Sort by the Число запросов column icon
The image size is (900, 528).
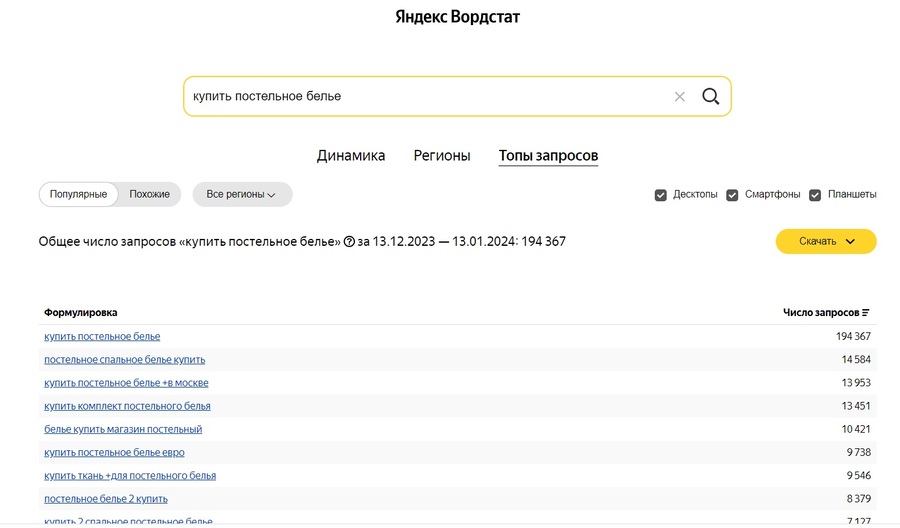(x=866, y=313)
